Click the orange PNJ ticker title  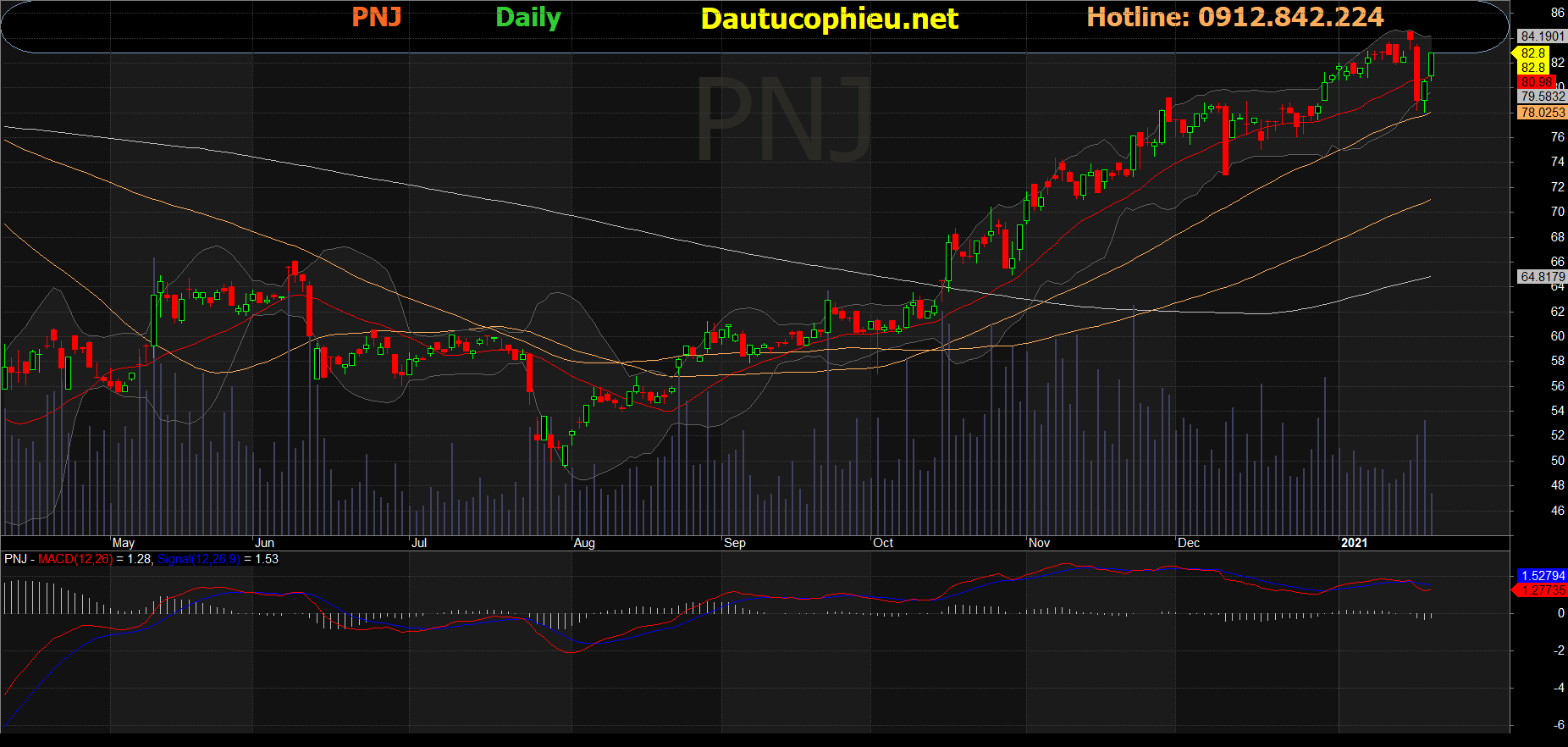377,17
